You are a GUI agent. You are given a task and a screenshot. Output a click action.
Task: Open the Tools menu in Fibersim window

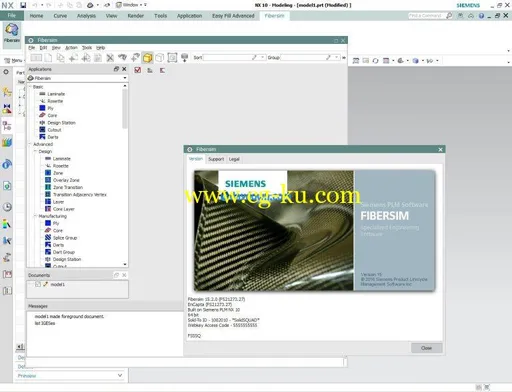pyautogui.click(x=87, y=48)
